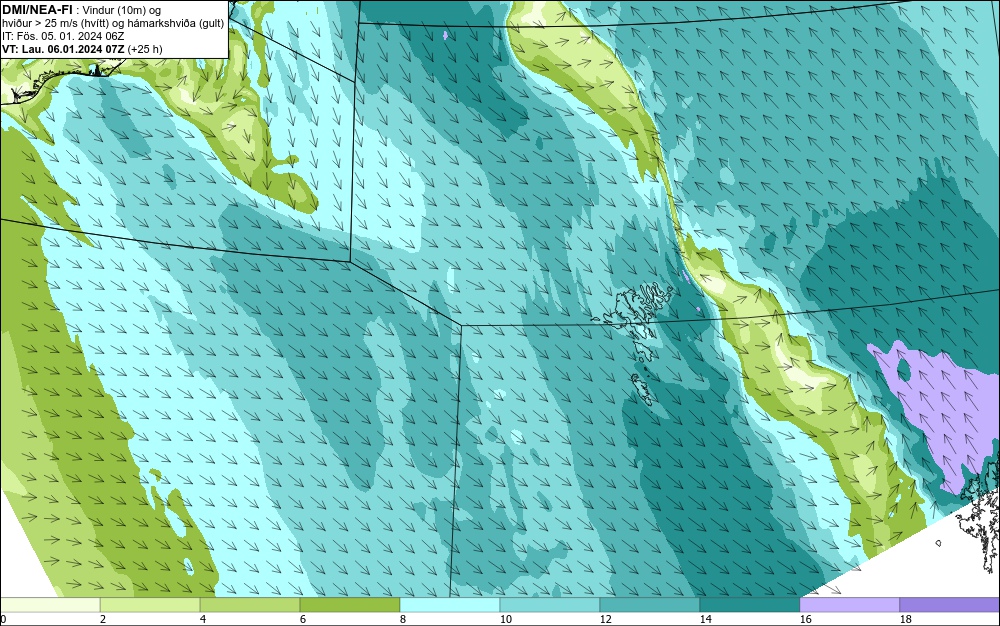This screenshot has width=1000, height=626.
Task: Click the 'VT: Lau. 06.01.2024 07Z' line
Action: [82, 49]
